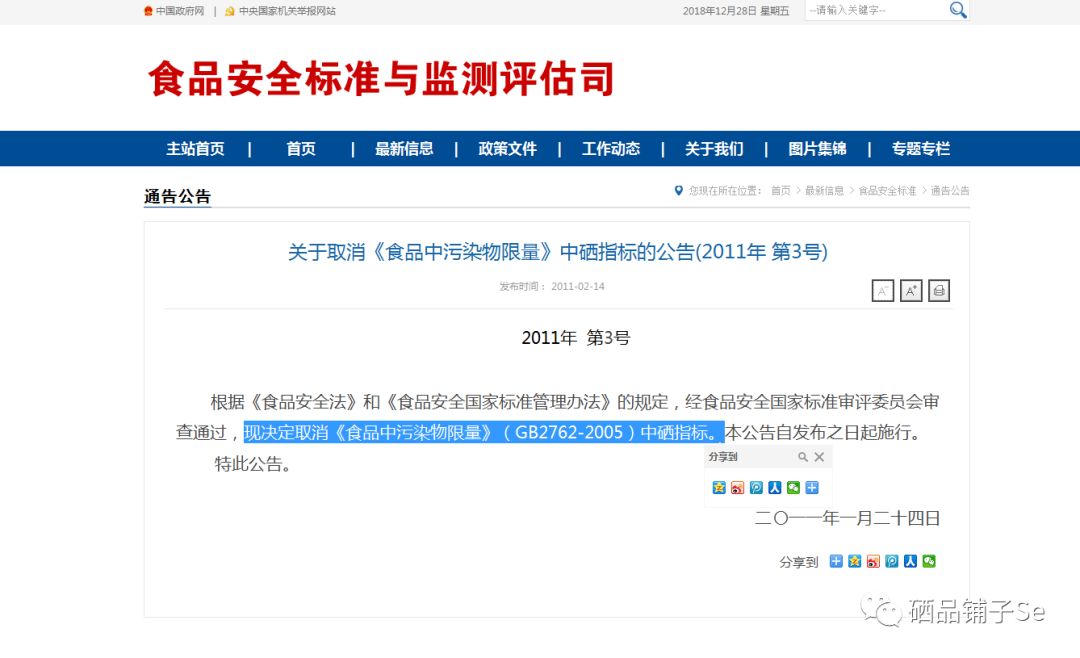Click the plus more-share icon in the popup
Viewport: 1080px width, 658px height.
(x=812, y=488)
